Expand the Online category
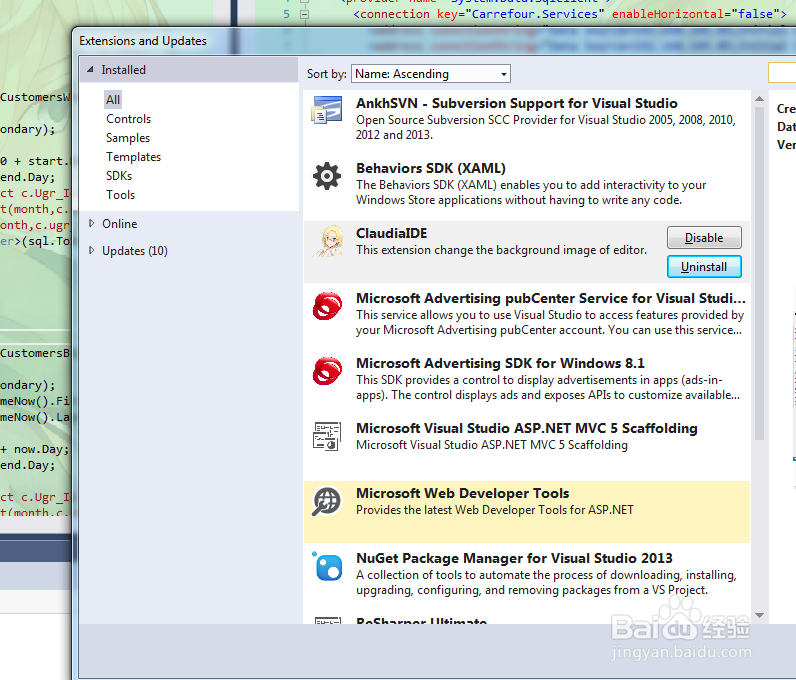This screenshot has height=680, width=796. click(91, 223)
